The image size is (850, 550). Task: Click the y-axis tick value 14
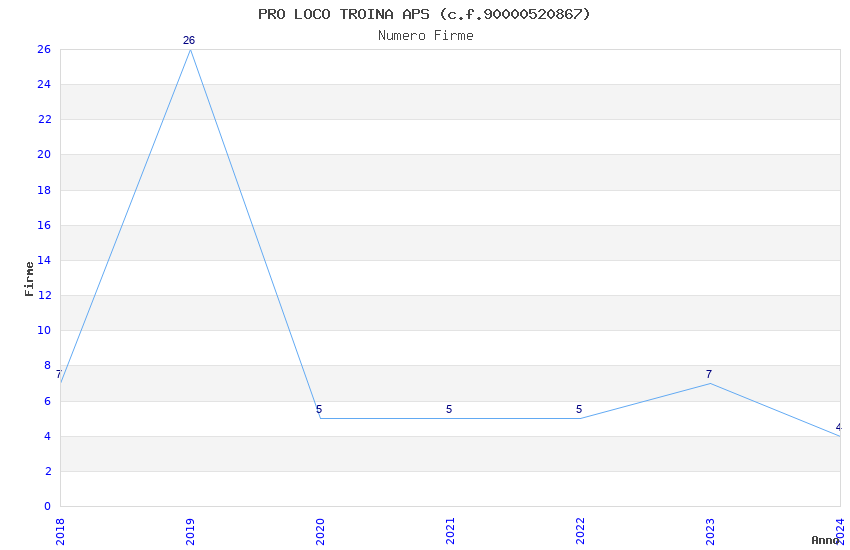pyautogui.click(x=44, y=260)
